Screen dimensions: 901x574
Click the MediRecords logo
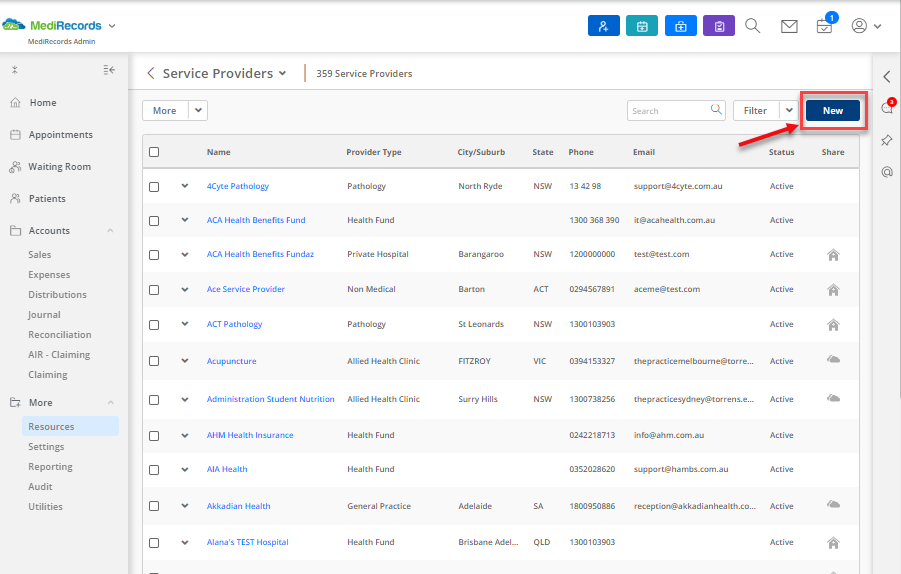pyautogui.click(x=52, y=25)
